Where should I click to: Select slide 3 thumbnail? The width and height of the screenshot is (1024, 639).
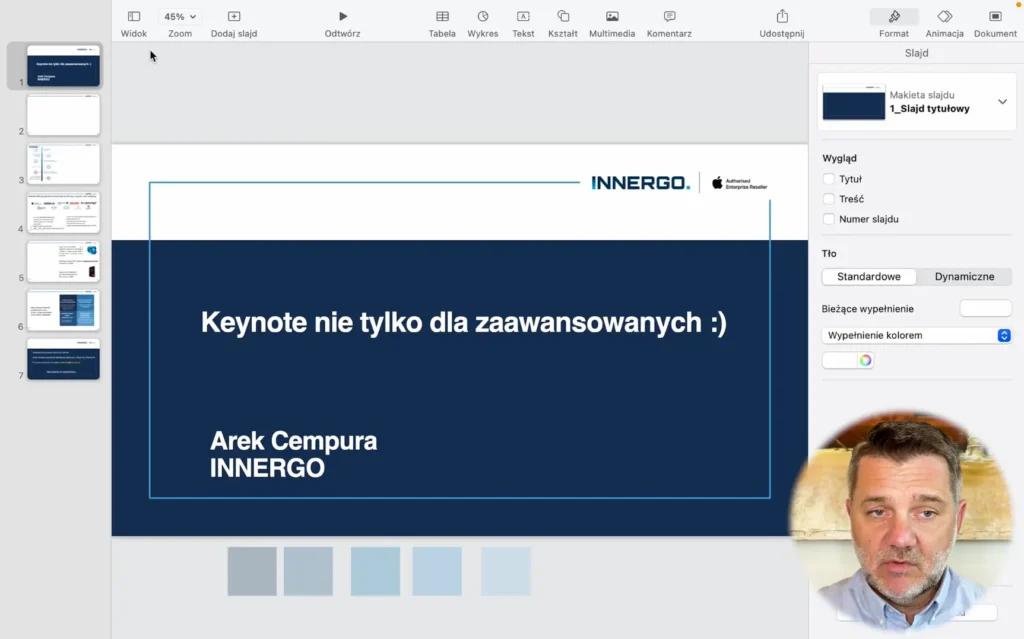pyautogui.click(x=63, y=163)
